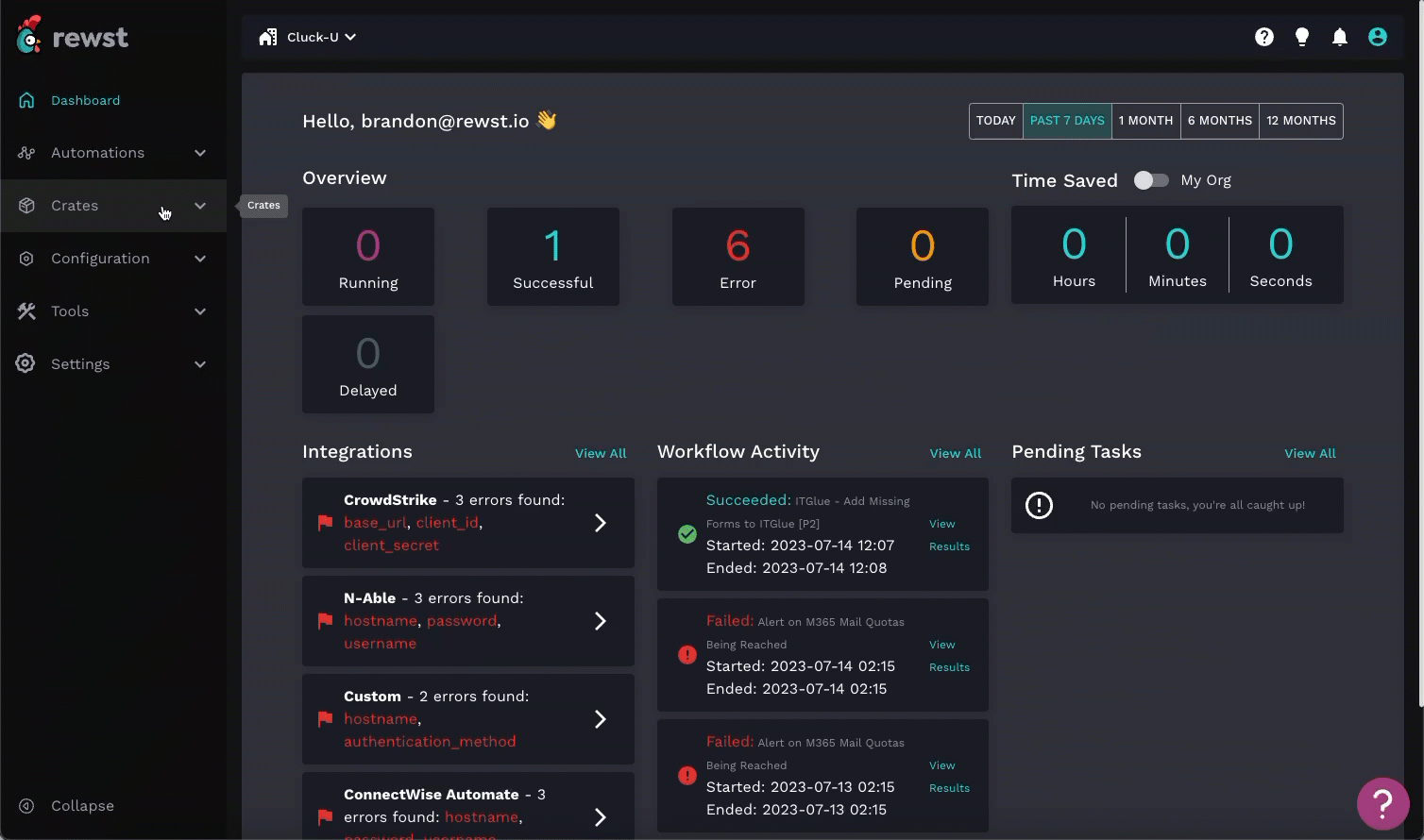Screen dimensions: 1424x840
Task: Open N-Able integration errors arrow
Action: [x=600, y=621]
